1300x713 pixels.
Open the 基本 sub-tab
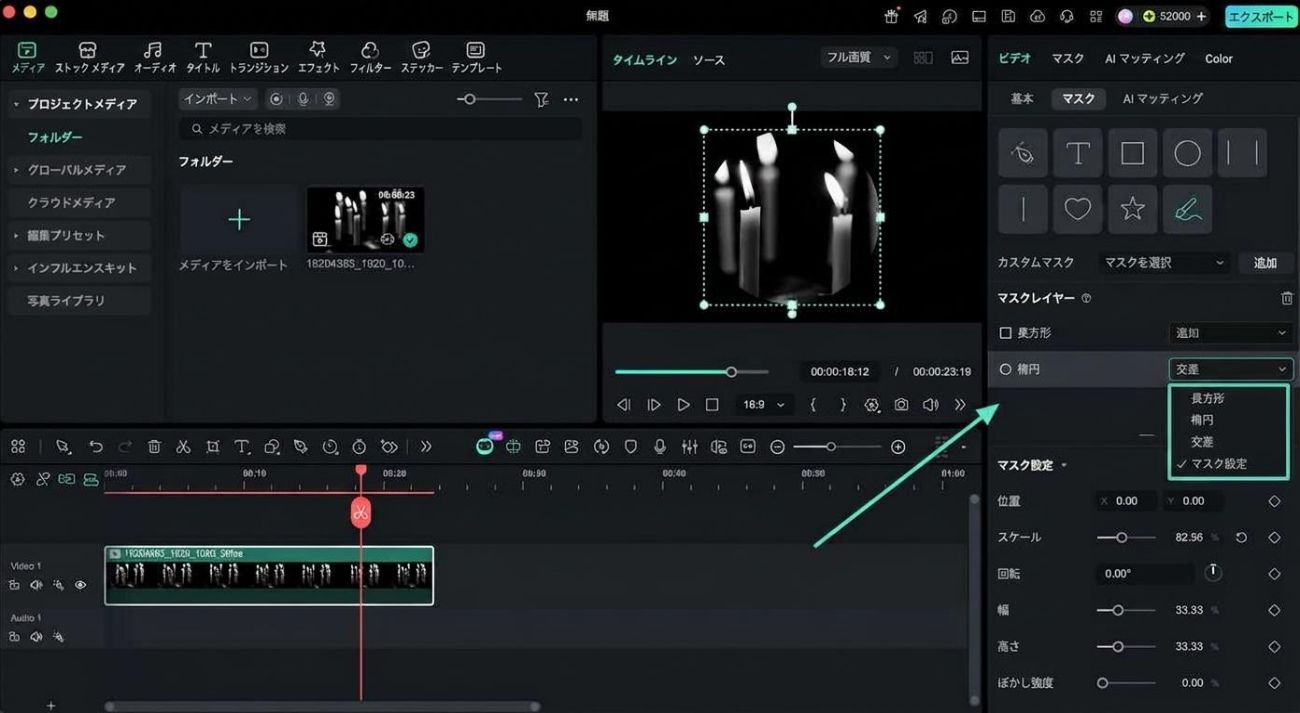click(1022, 99)
